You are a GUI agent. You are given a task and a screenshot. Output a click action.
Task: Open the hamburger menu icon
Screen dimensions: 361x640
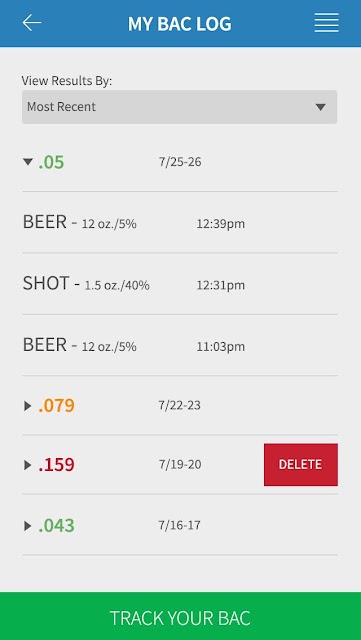(326, 23)
